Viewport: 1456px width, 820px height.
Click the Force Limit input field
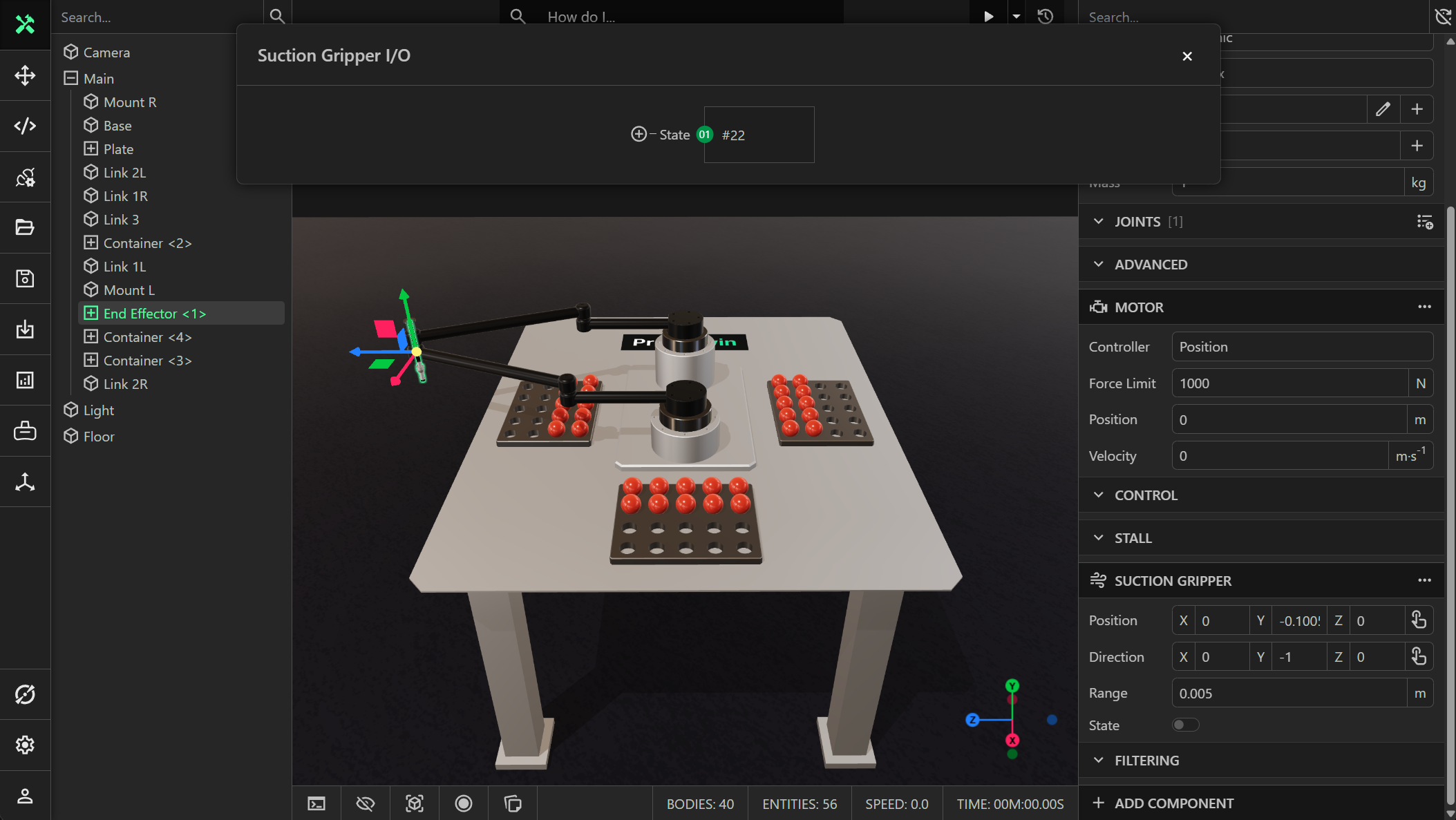click(1289, 383)
